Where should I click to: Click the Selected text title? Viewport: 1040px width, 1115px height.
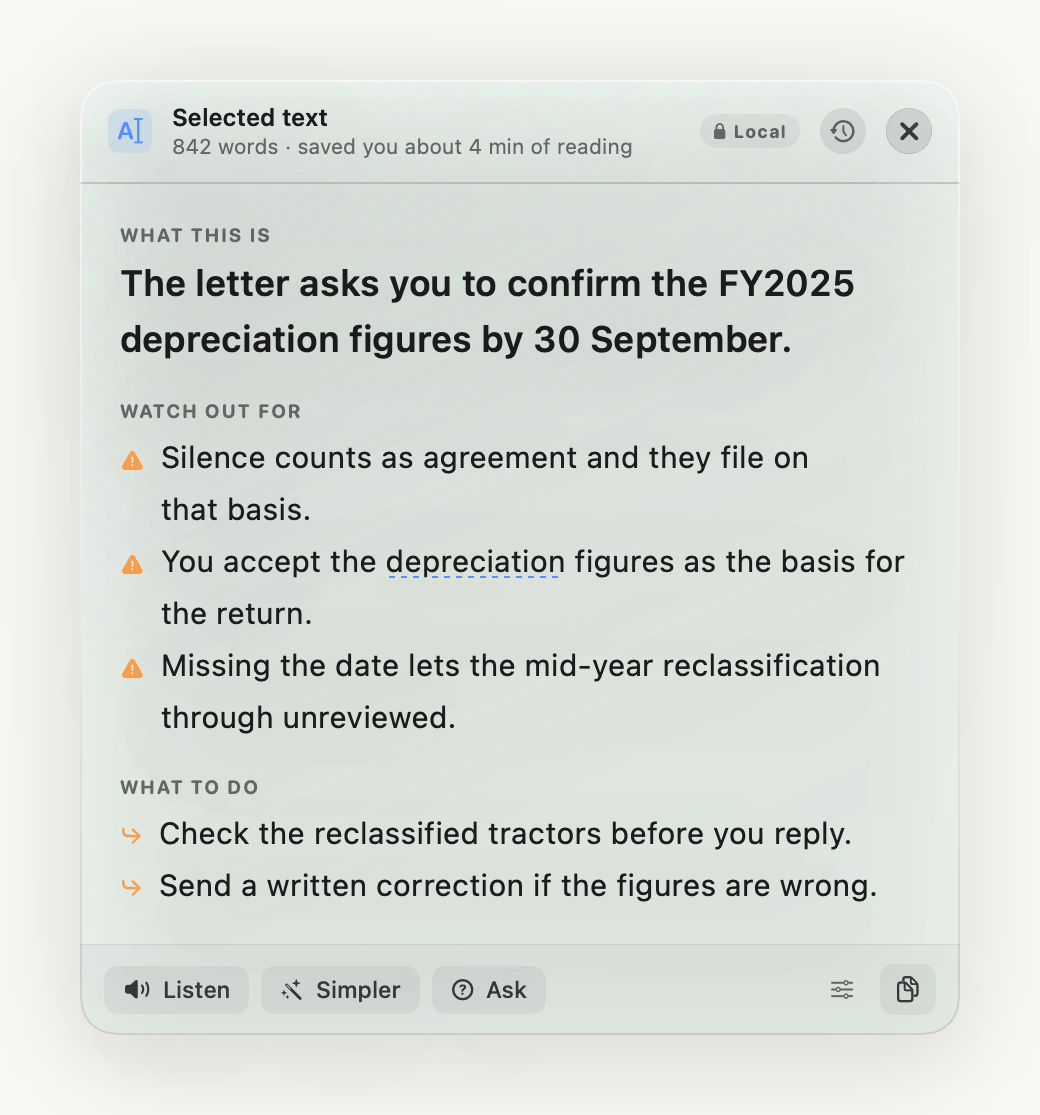tap(250, 117)
